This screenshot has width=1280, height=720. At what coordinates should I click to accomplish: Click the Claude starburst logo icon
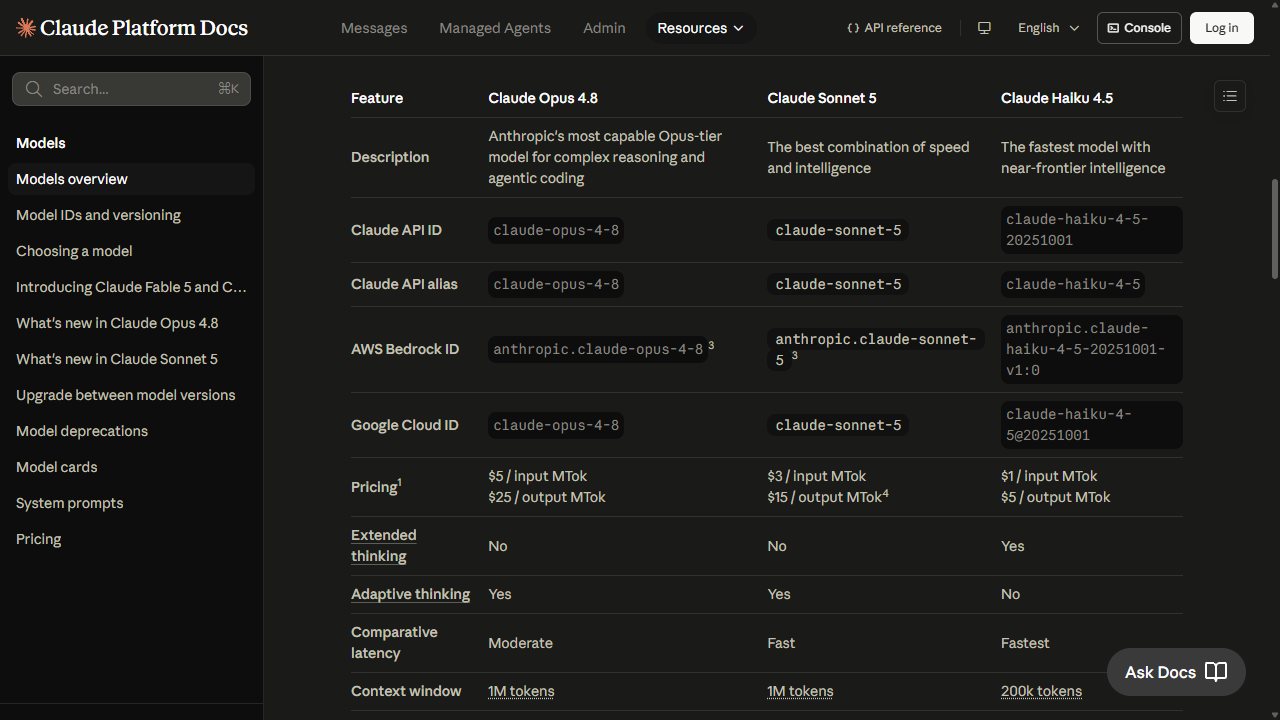pos(26,28)
